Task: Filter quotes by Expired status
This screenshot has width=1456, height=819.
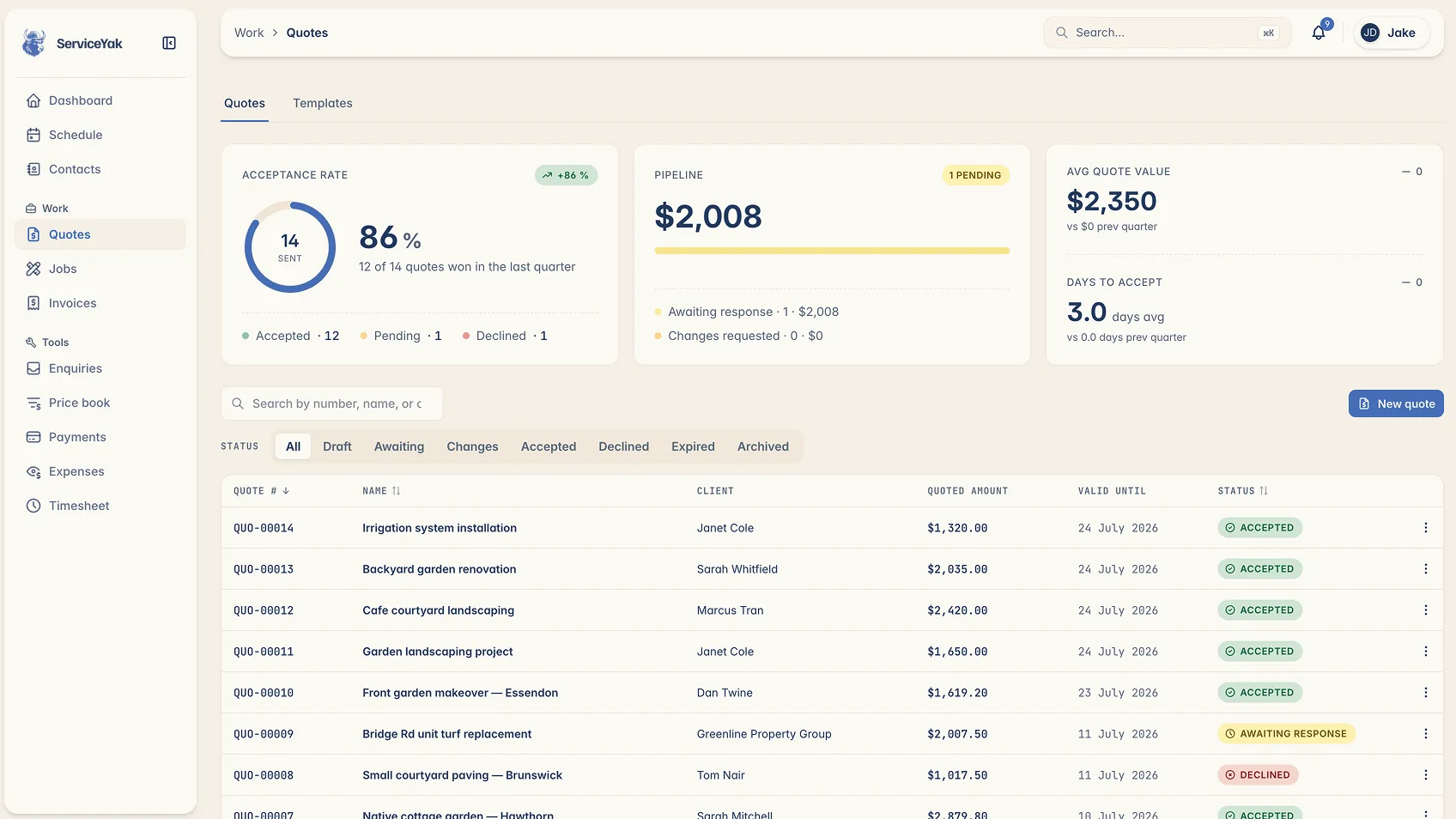Action: pos(693,446)
